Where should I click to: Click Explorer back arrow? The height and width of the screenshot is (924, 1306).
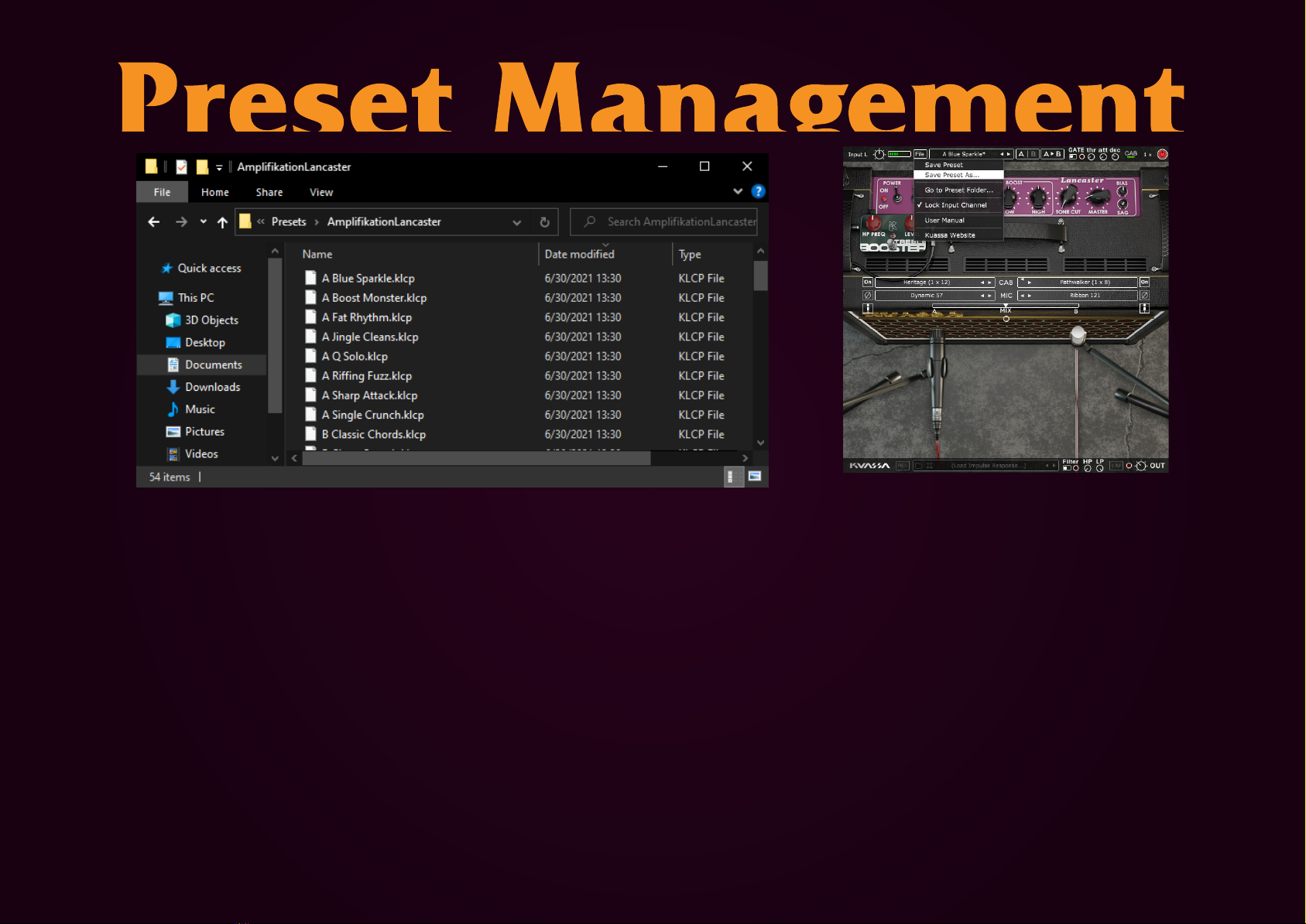[x=153, y=222]
